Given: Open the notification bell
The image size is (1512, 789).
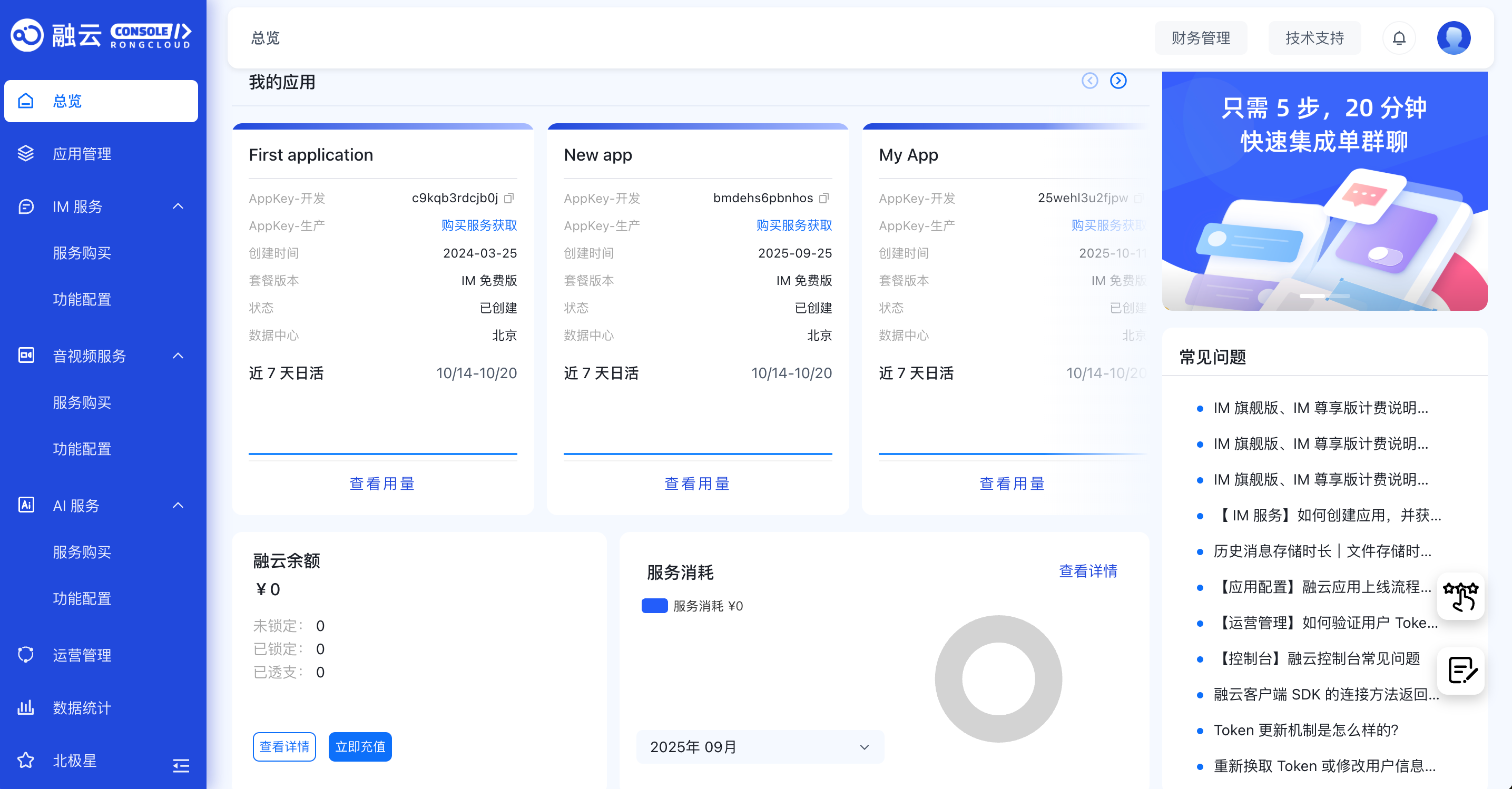Looking at the screenshot, I should (x=1399, y=37).
